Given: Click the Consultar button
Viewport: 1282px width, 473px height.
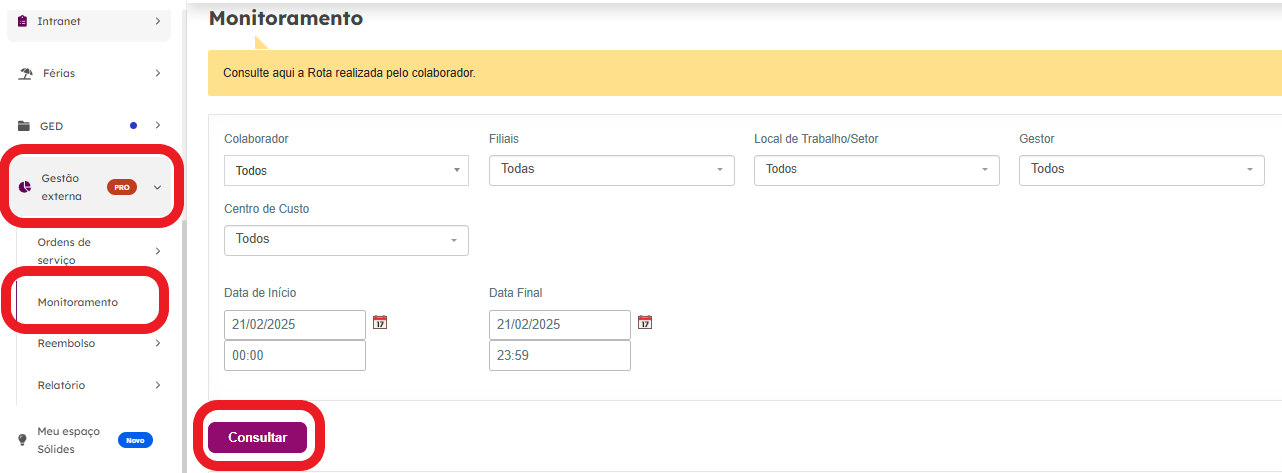Looking at the screenshot, I should (x=258, y=438).
